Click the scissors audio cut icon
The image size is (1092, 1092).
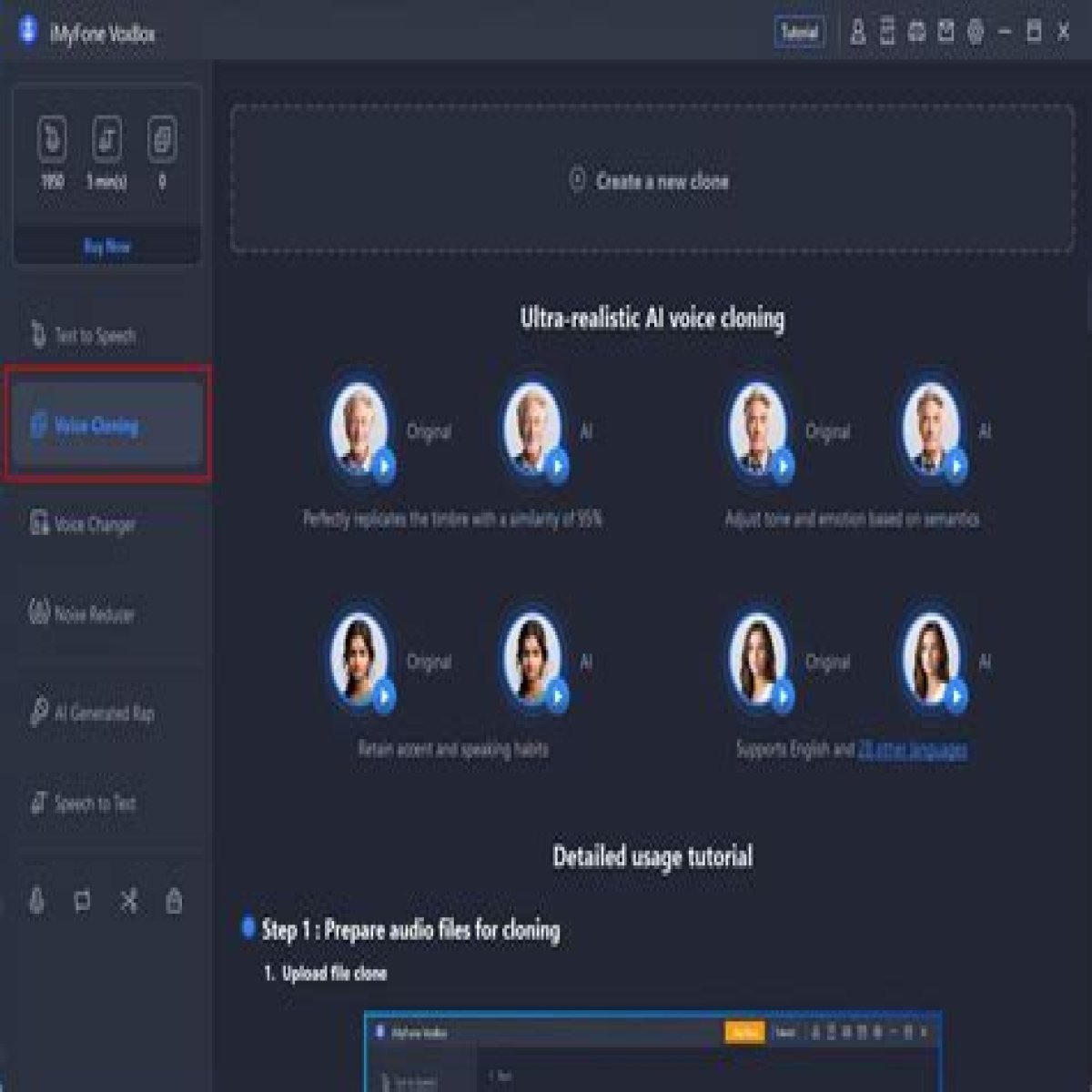128,901
